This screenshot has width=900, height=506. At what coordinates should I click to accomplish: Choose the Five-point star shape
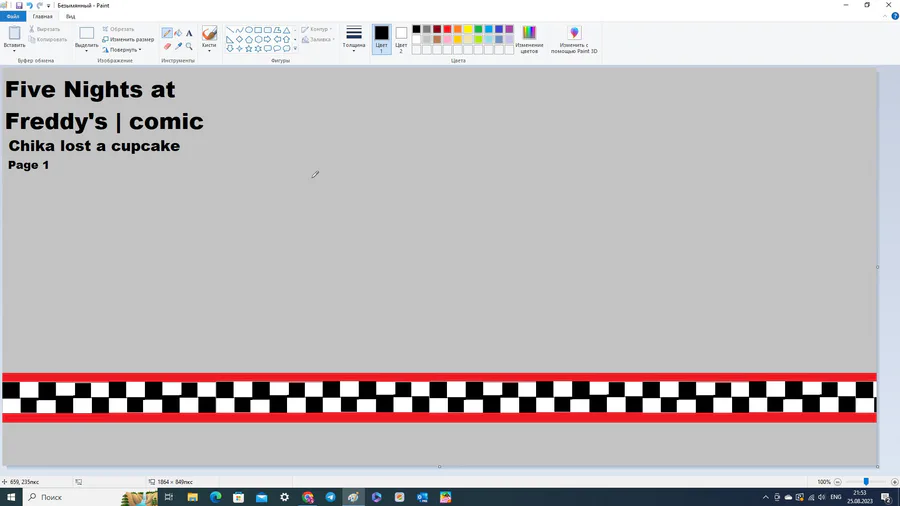pyautogui.click(x=249, y=49)
